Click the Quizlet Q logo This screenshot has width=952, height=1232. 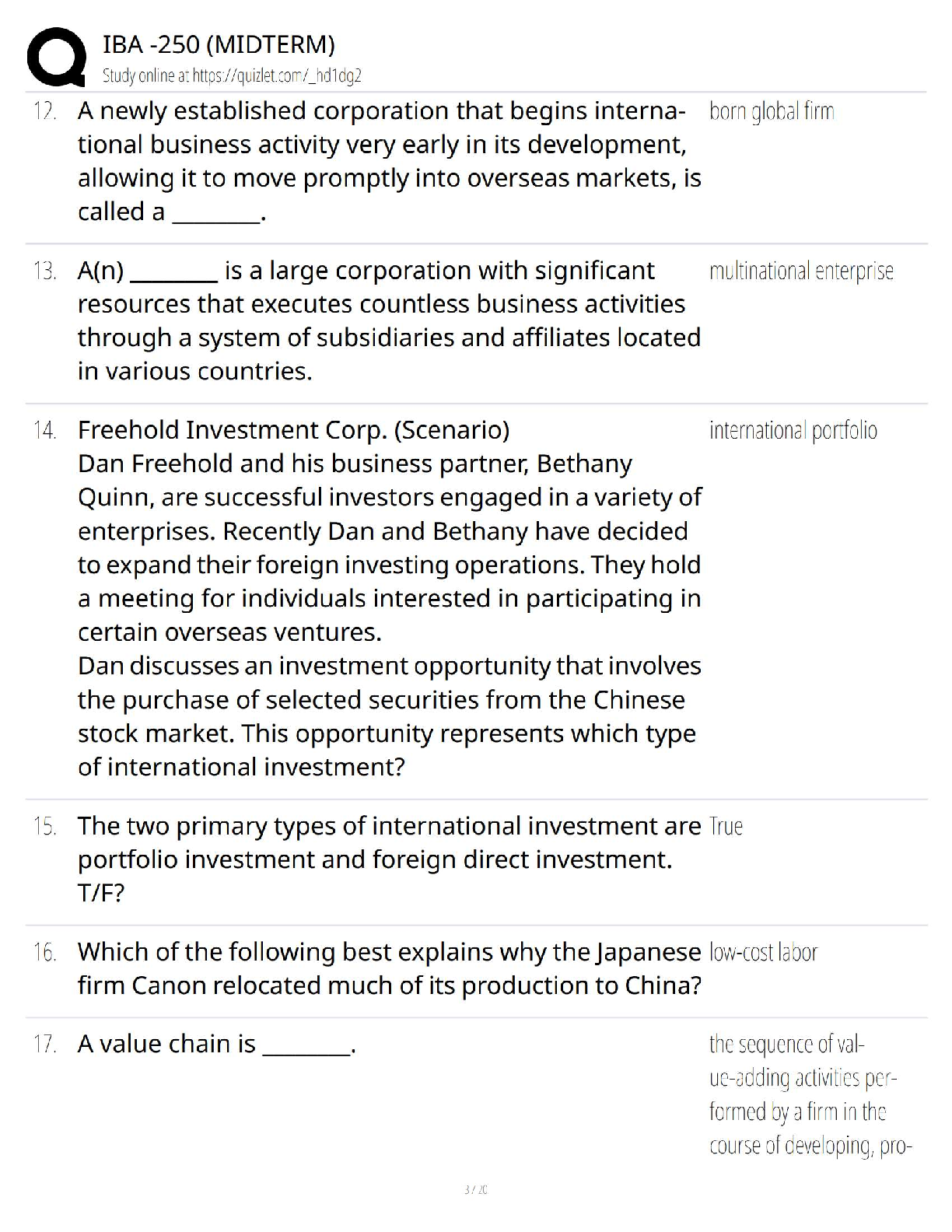(x=56, y=57)
